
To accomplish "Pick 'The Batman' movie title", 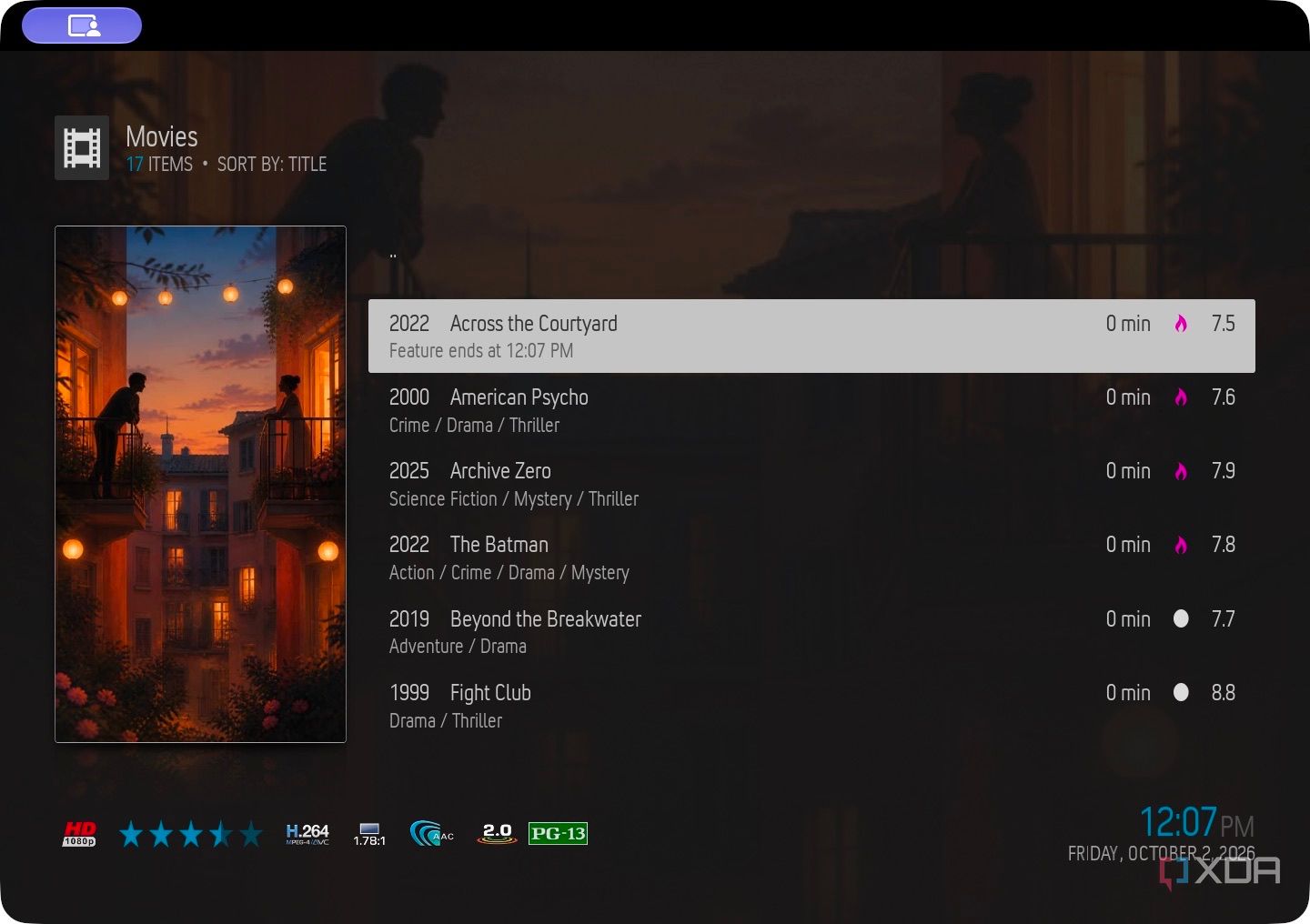I will tap(499, 545).
